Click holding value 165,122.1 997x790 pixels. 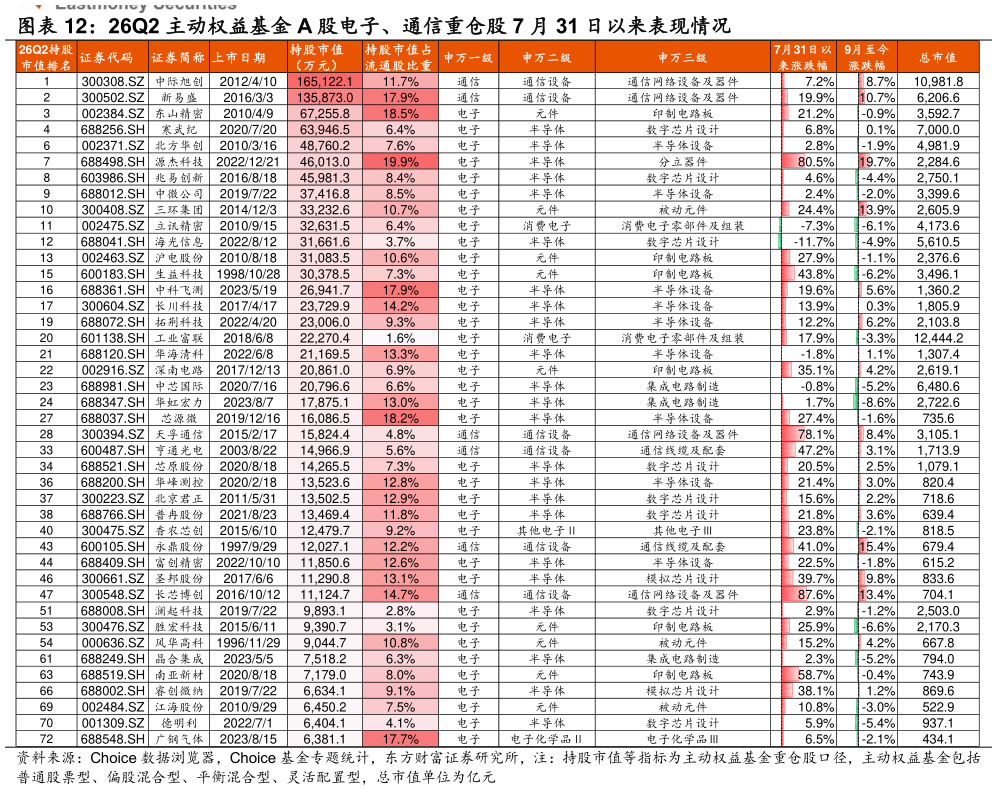[x=324, y=82]
